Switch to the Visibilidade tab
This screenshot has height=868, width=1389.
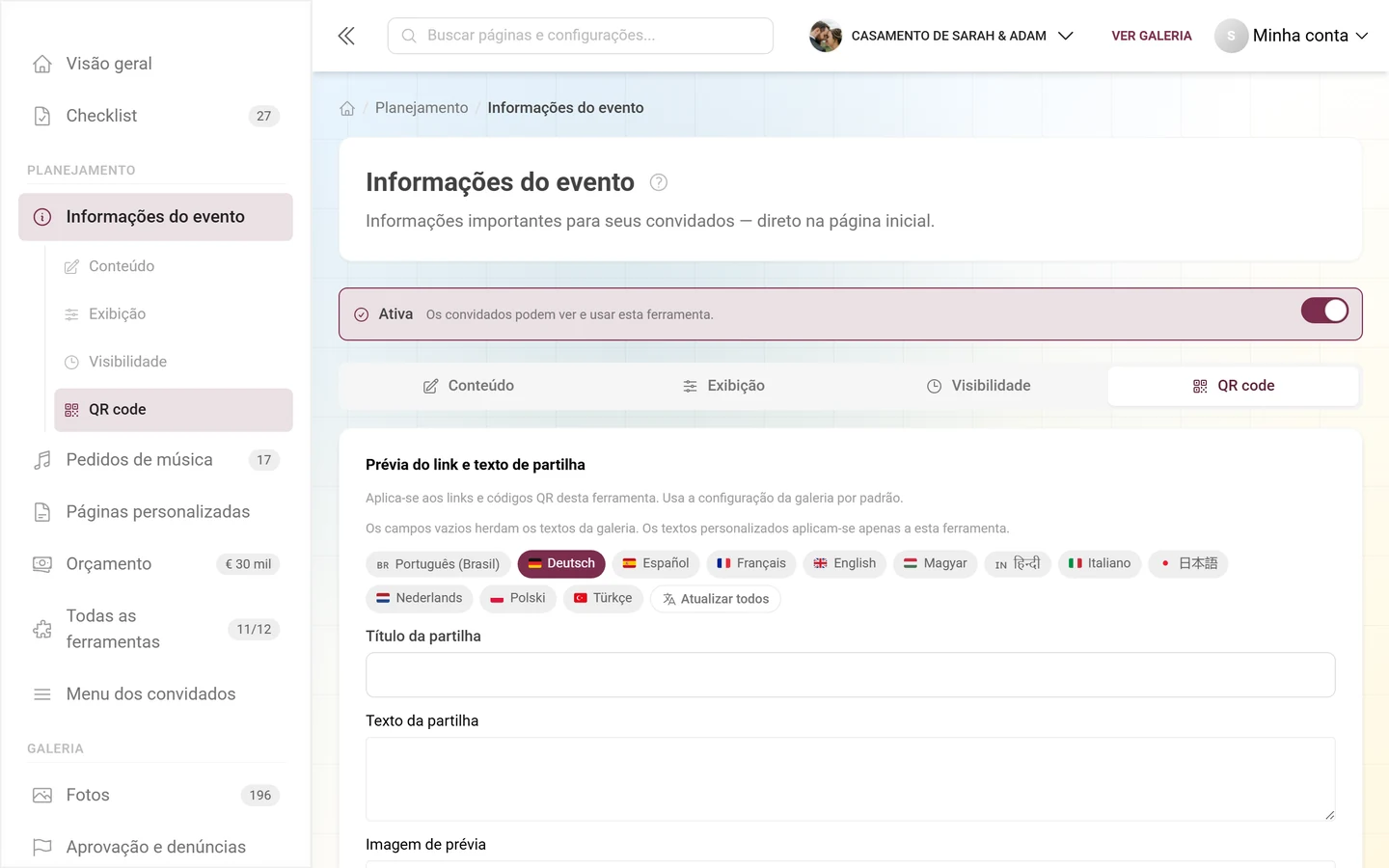[978, 386]
